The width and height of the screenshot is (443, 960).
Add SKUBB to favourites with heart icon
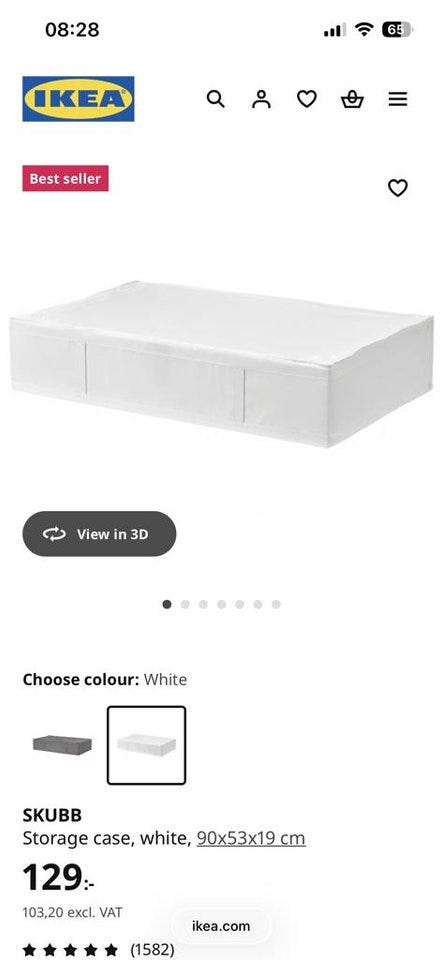coord(398,187)
